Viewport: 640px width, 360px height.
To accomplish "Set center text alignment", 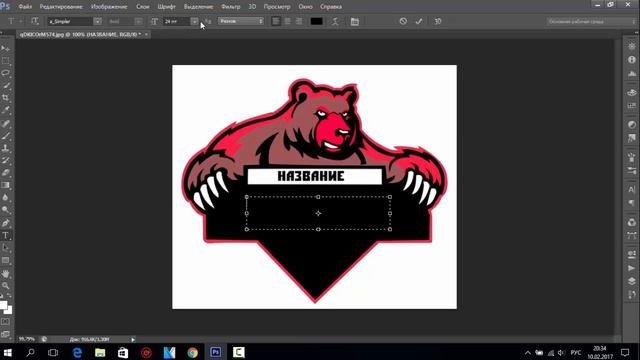I will pyautogui.click(x=288, y=21).
